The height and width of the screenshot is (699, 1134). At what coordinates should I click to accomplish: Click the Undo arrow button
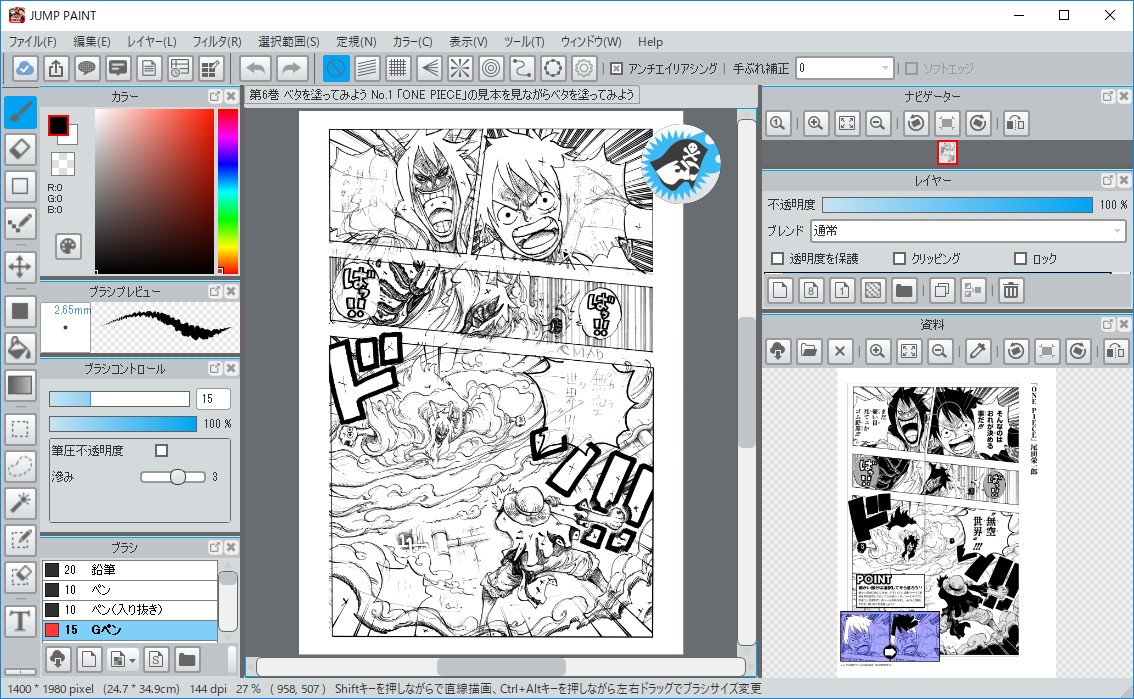click(255, 69)
